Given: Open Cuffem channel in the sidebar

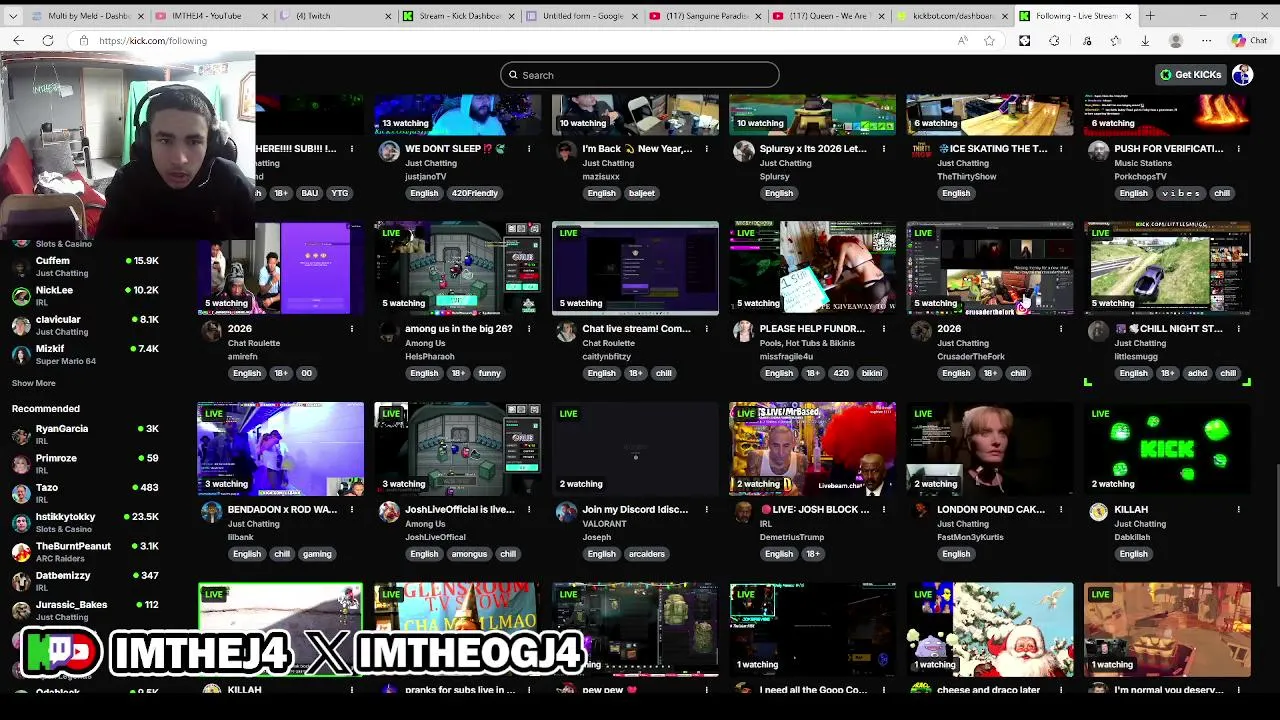Looking at the screenshot, I should click(x=85, y=266).
